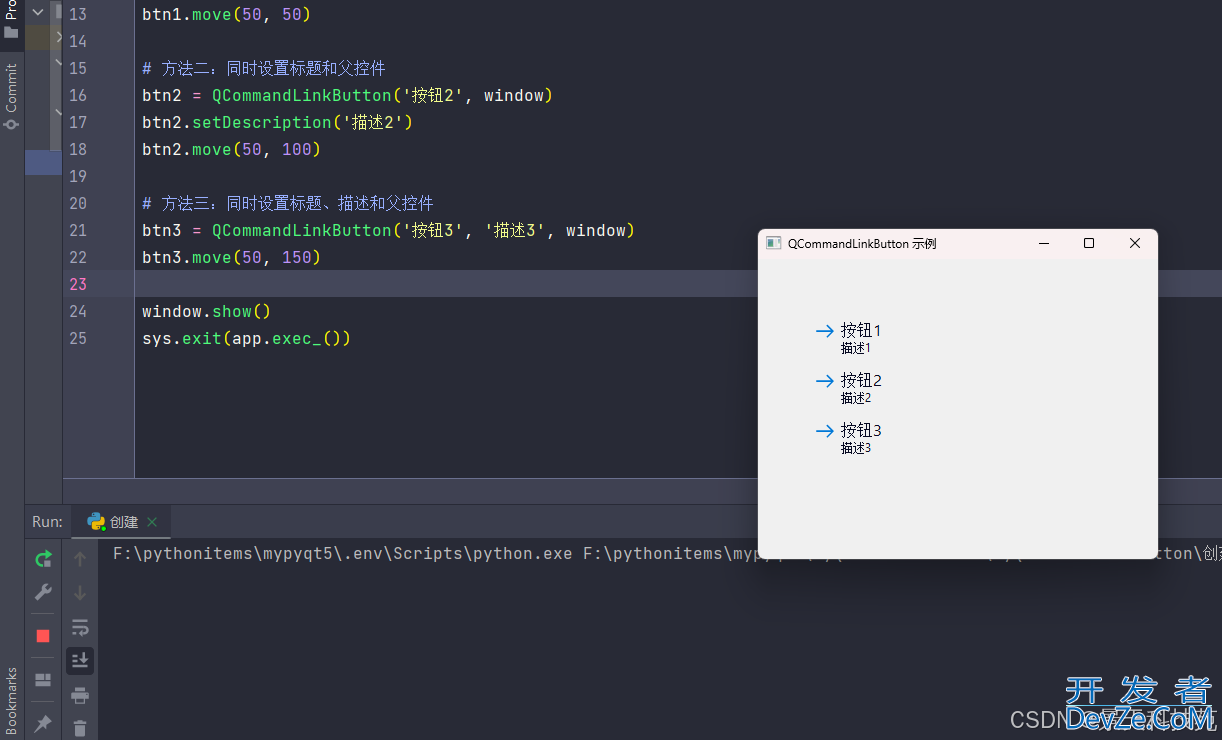Click the down arrow in Run console
Viewport: 1222px width, 740px height.
(80, 593)
